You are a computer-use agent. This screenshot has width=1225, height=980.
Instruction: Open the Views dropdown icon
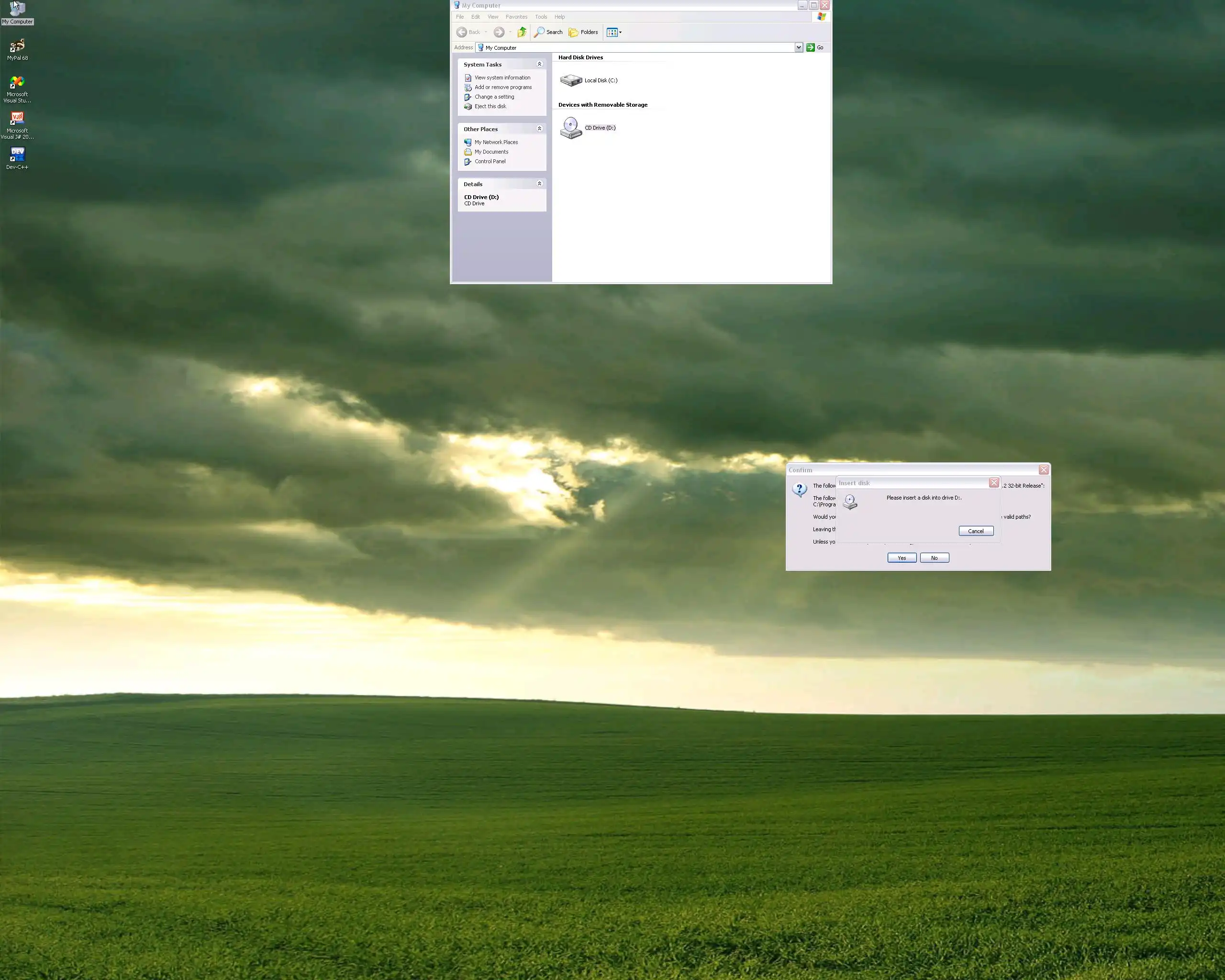click(x=613, y=33)
